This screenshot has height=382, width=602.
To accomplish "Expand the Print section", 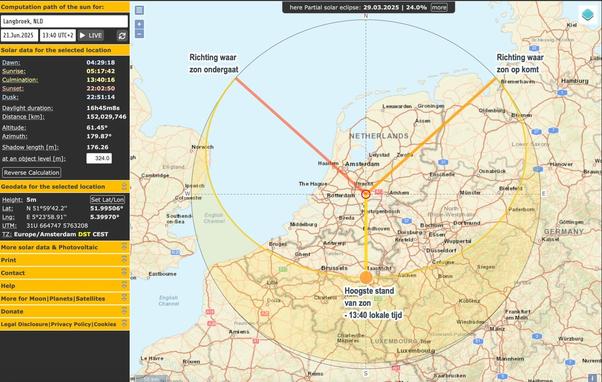I will point(64,260).
